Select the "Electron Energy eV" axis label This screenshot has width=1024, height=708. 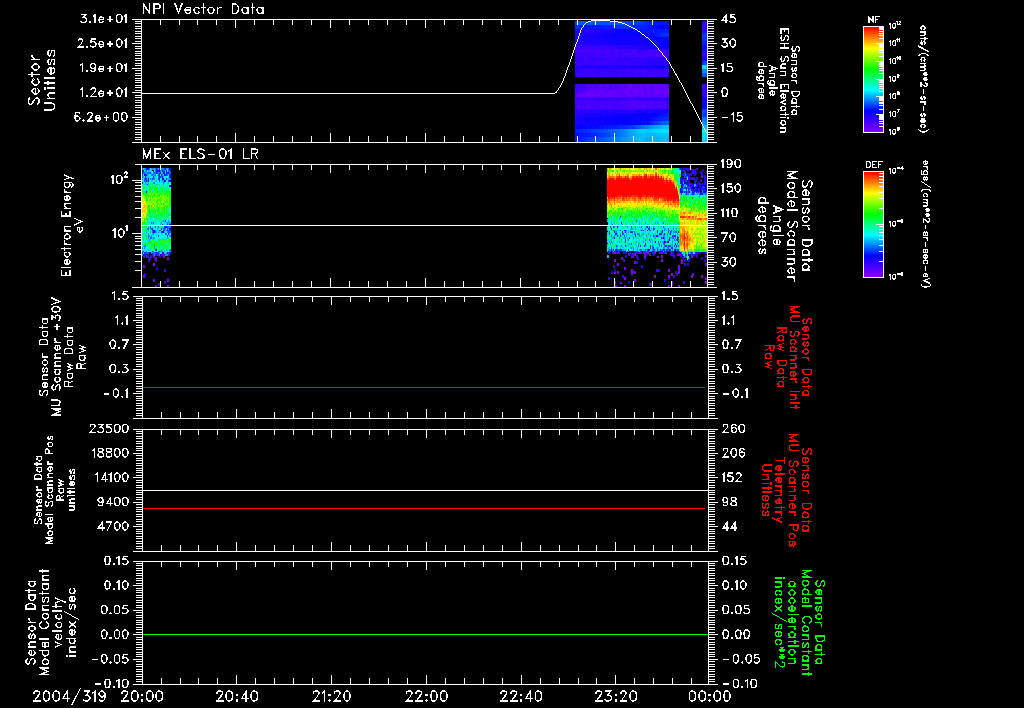(71, 225)
